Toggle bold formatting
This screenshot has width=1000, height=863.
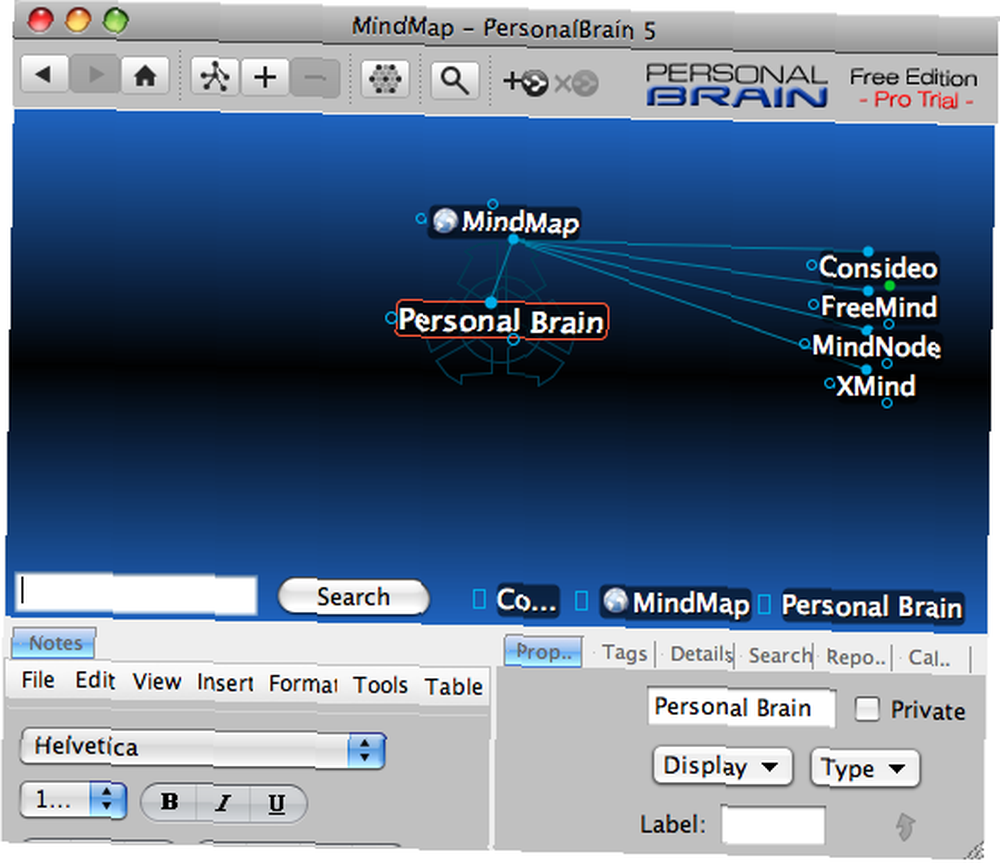coord(169,802)
